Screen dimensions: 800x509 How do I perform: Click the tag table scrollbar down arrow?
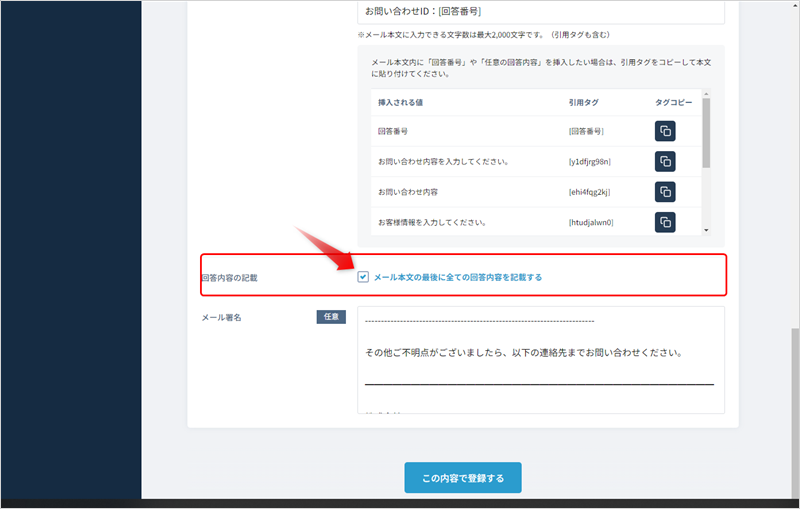click(706, 231)
